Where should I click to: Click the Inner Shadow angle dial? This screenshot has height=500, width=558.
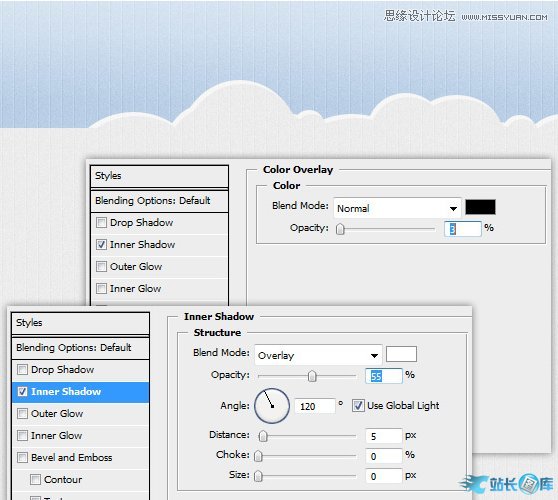[272, 406]
